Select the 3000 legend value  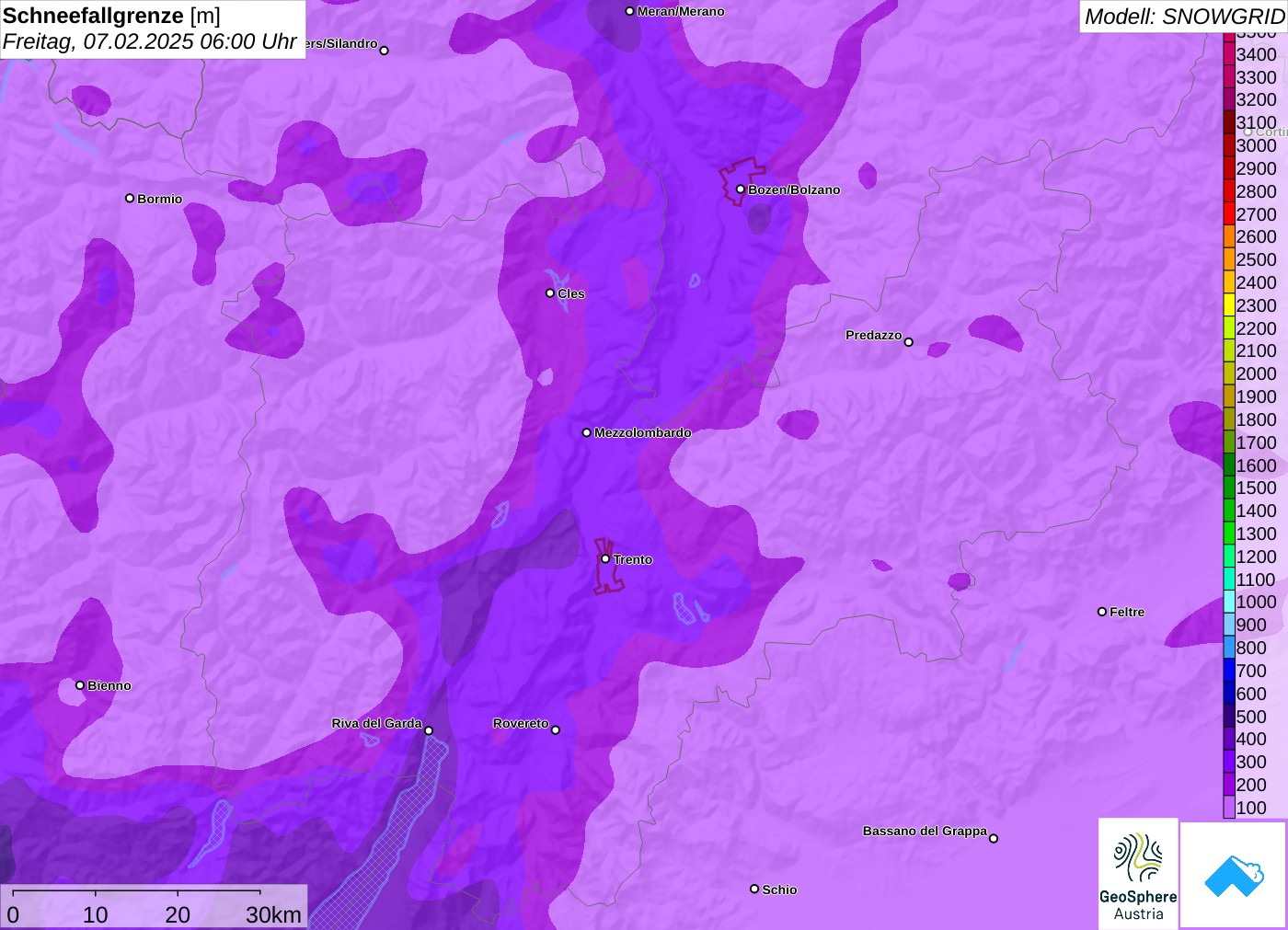1257,145
